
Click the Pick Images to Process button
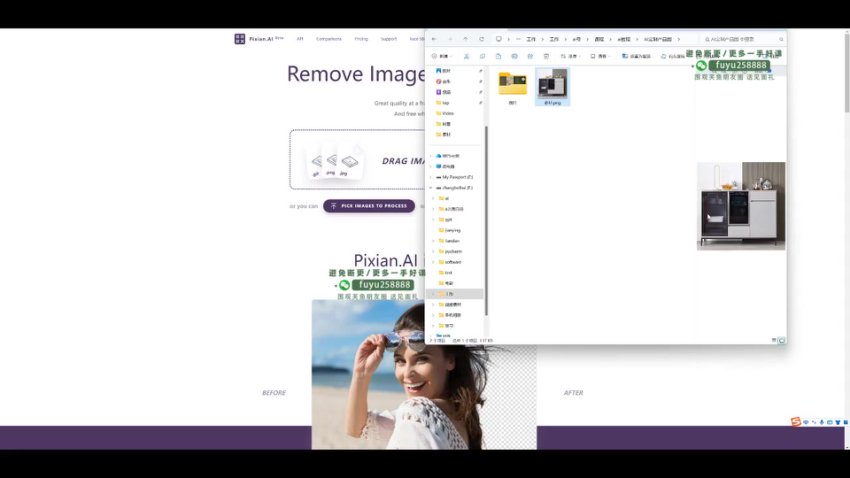click(368, 206)
